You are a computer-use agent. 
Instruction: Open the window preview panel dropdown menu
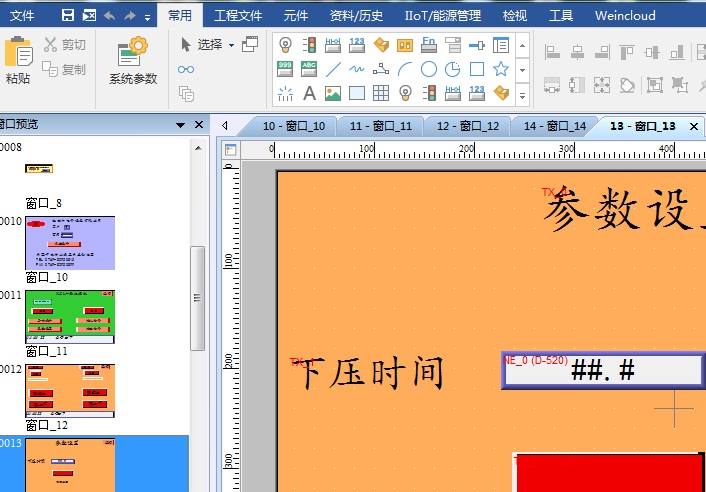click(181, 125)
